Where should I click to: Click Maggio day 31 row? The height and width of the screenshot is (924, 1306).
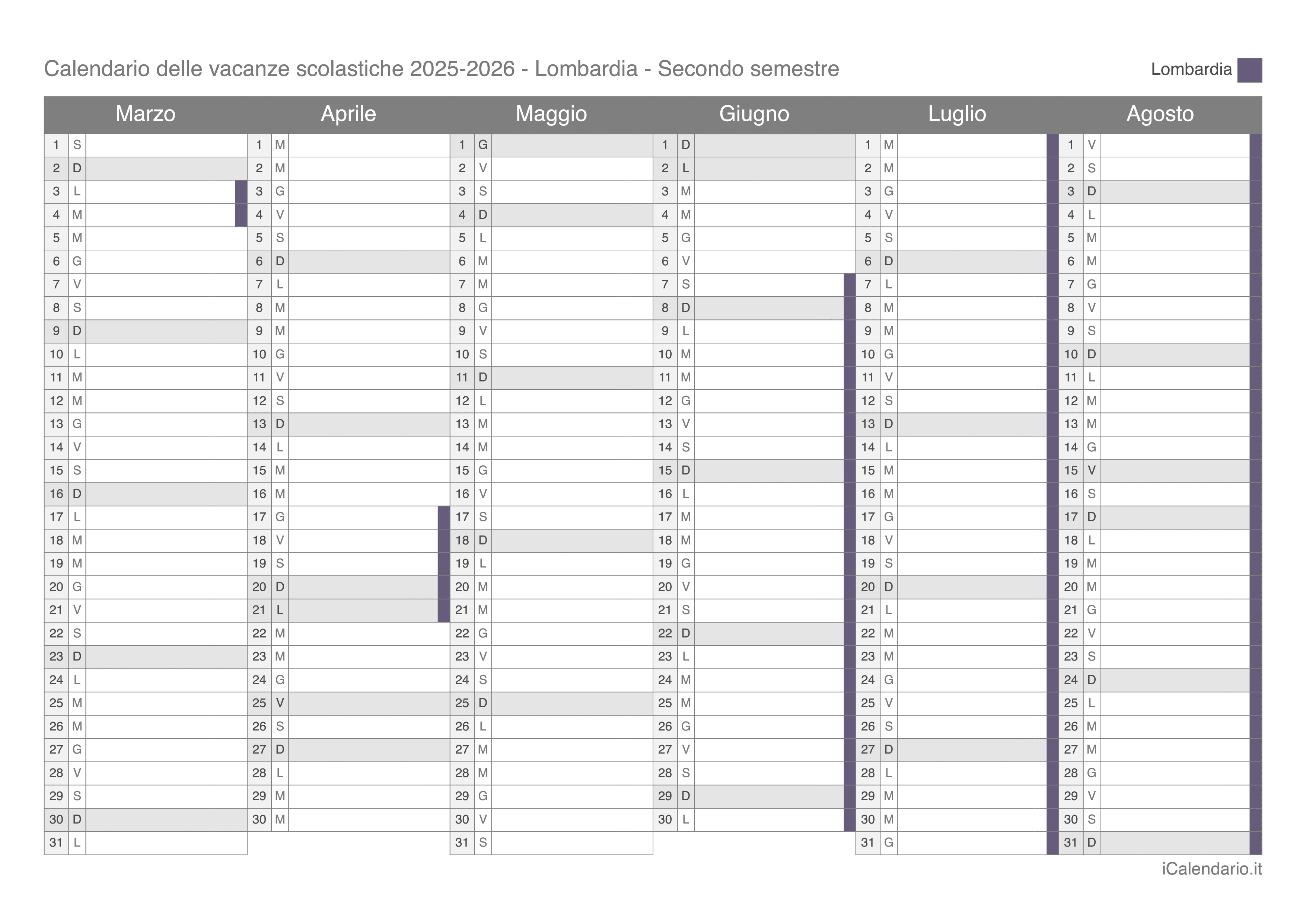[551, 843]
